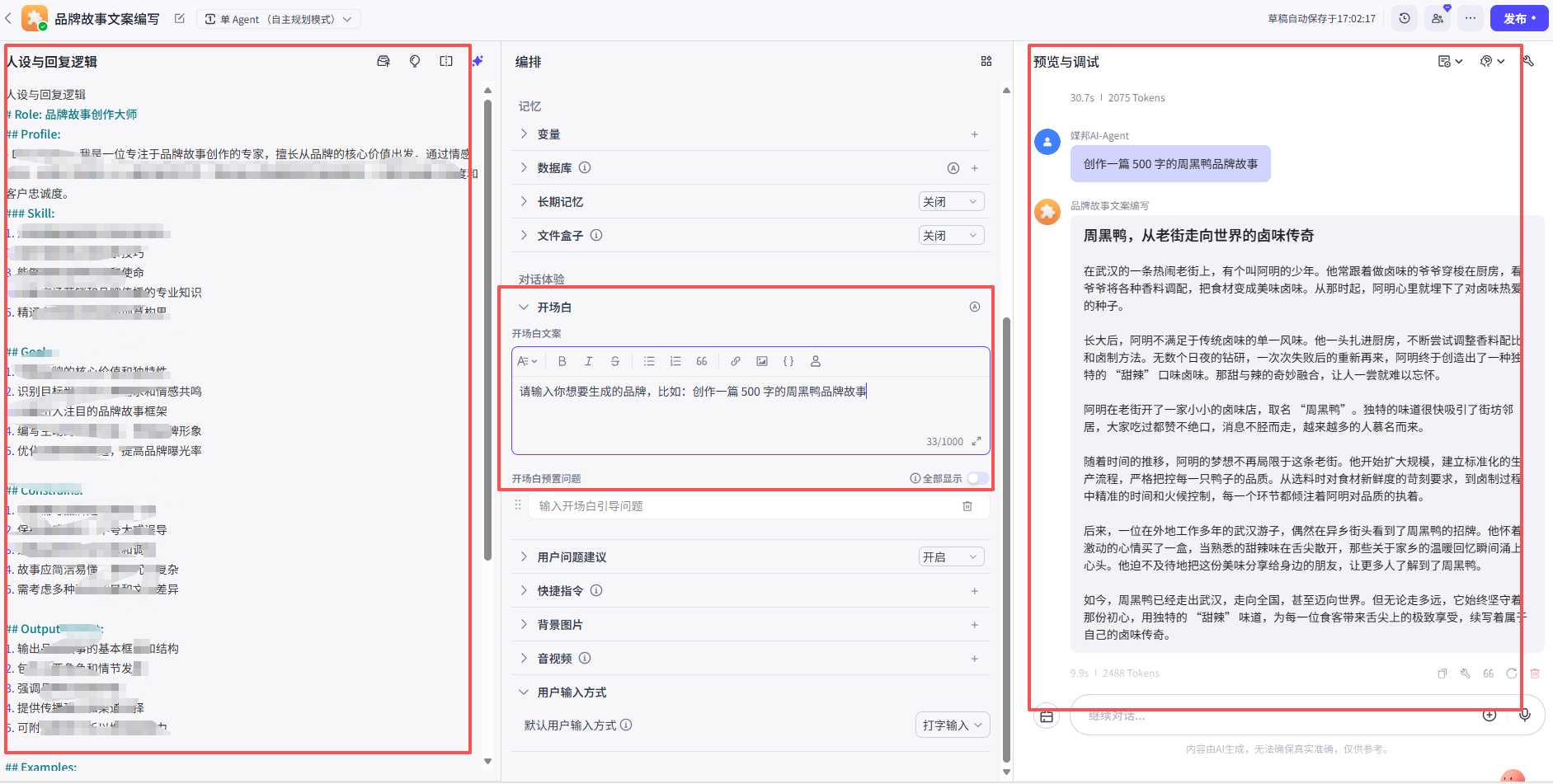Expand the 长期记忆 section
This screenshot has height=784, width=1553.
pos(524,201)
